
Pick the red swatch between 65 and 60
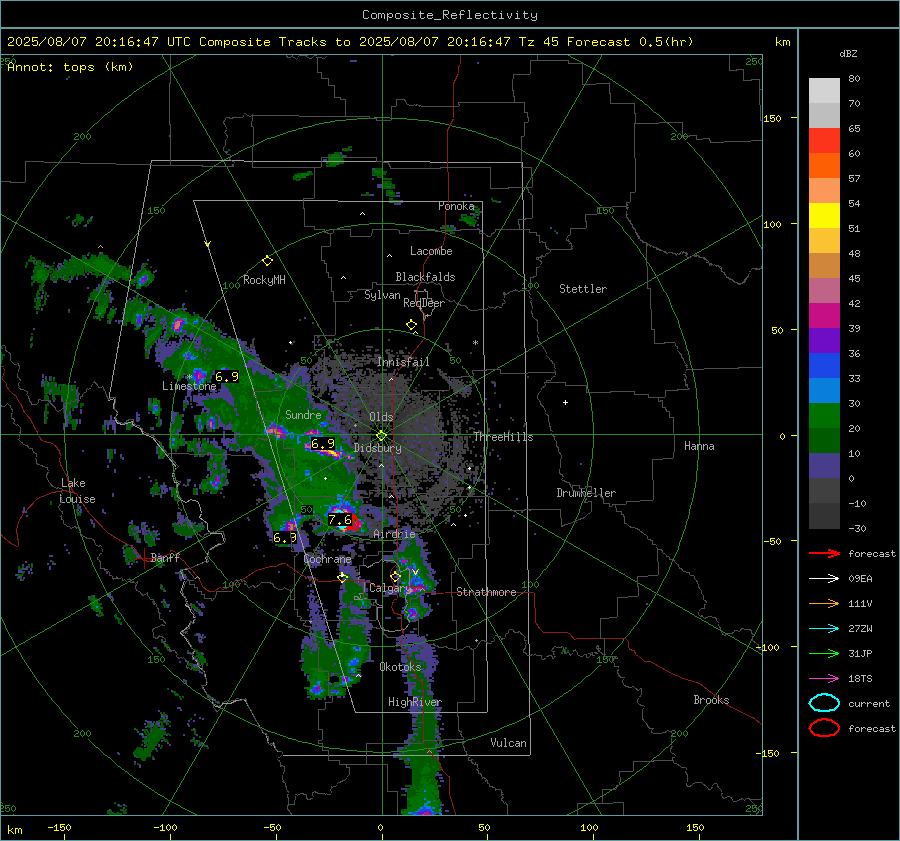pyautogui.click(x=824, y=141)
